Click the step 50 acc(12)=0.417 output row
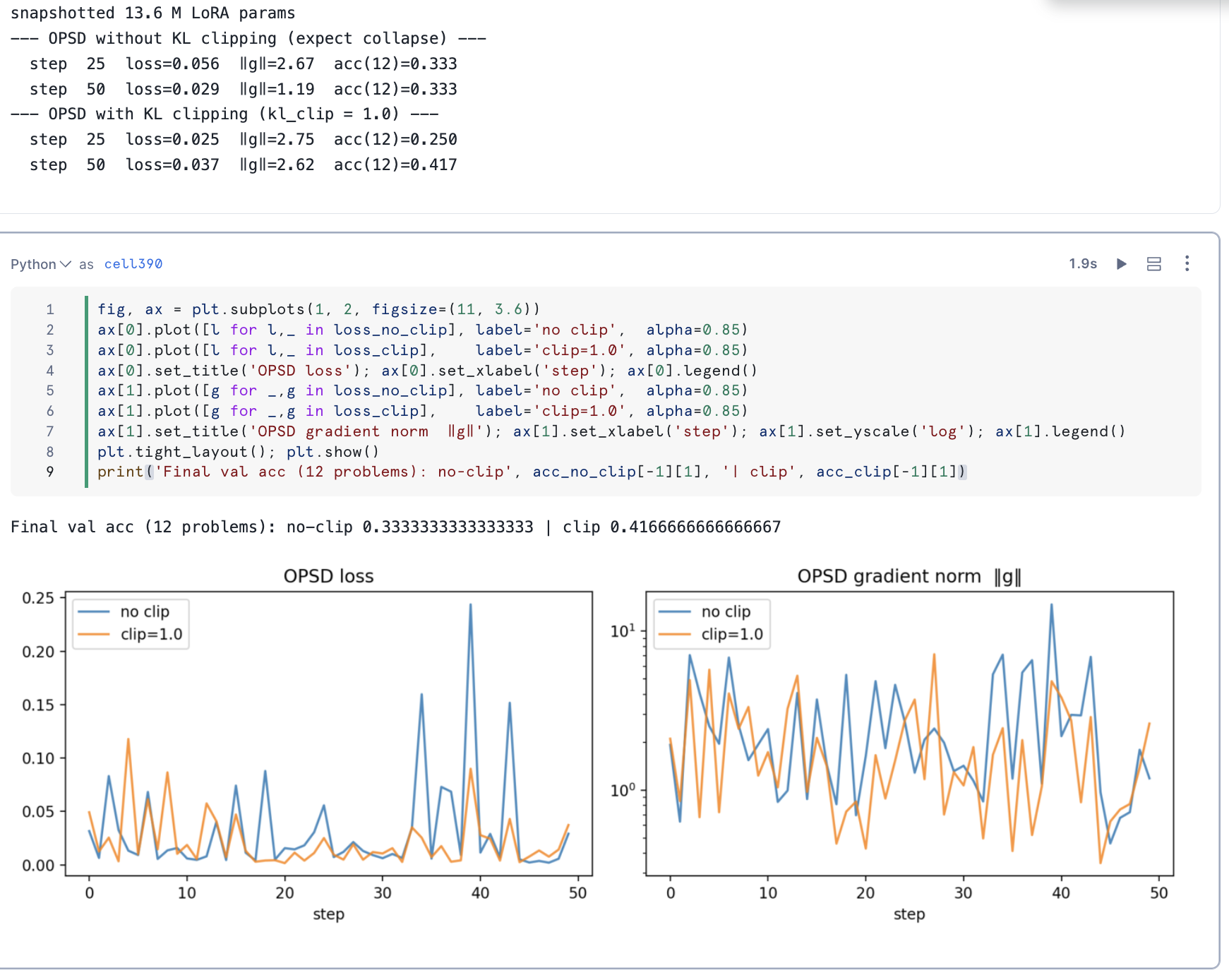This screenshot has height=980, width=1229. click(243, 165)
